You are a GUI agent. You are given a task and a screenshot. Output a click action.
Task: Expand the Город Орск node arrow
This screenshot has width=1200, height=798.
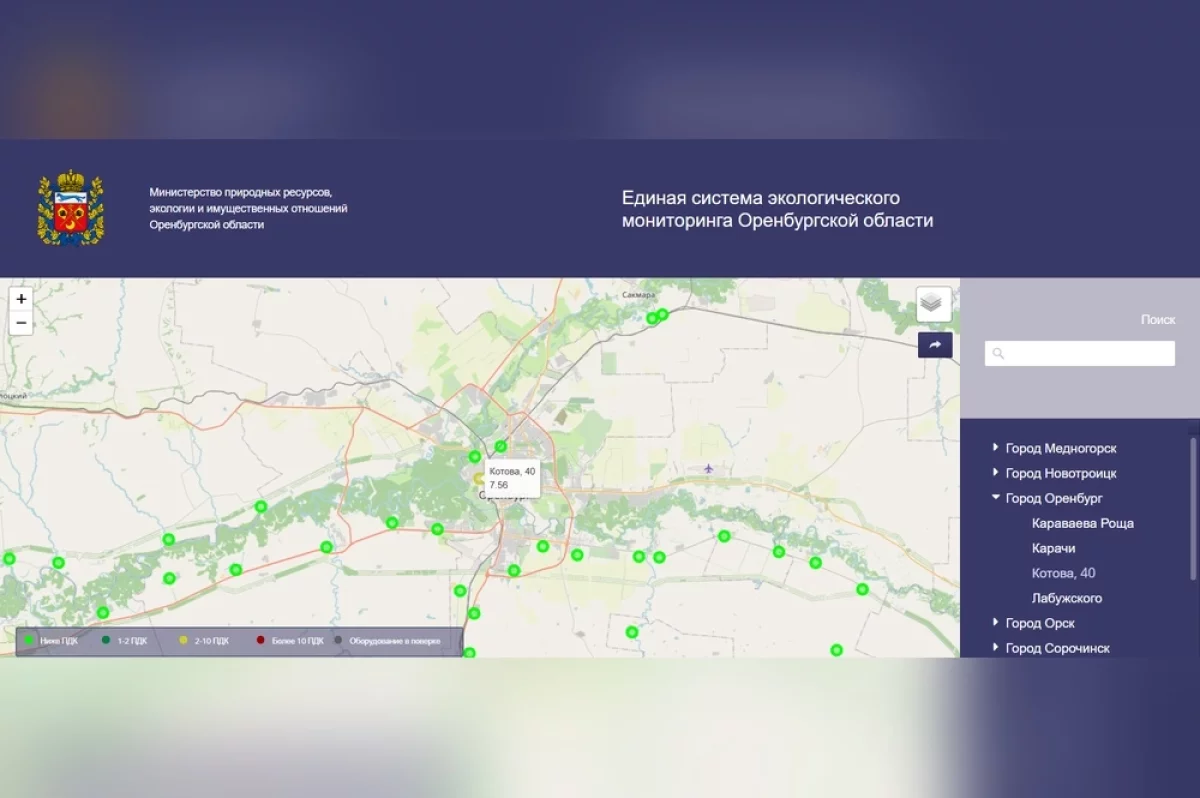[x=995, y=623]
